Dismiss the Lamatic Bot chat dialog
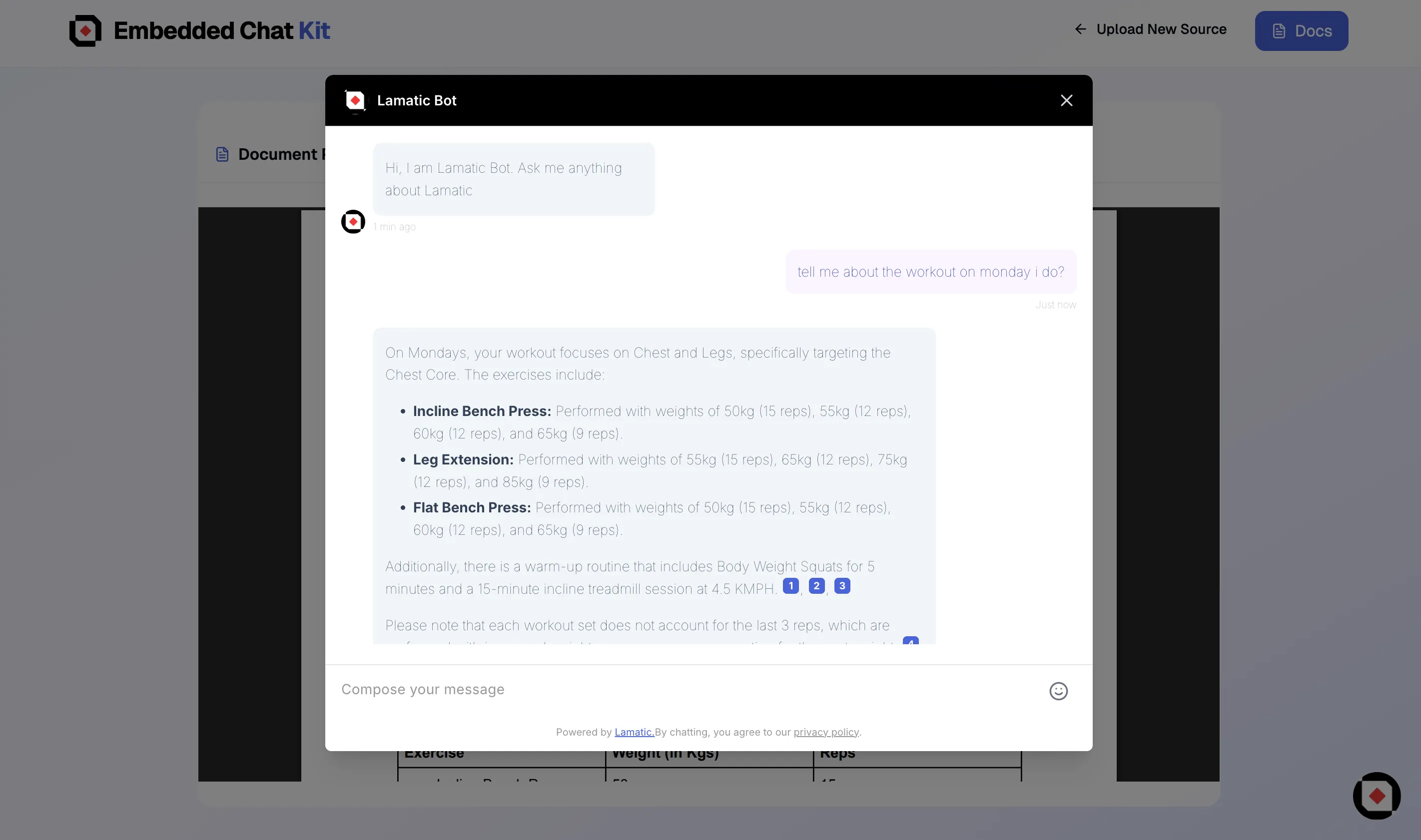Viewport: 1421px width, 840px height. pos(1066,100)
